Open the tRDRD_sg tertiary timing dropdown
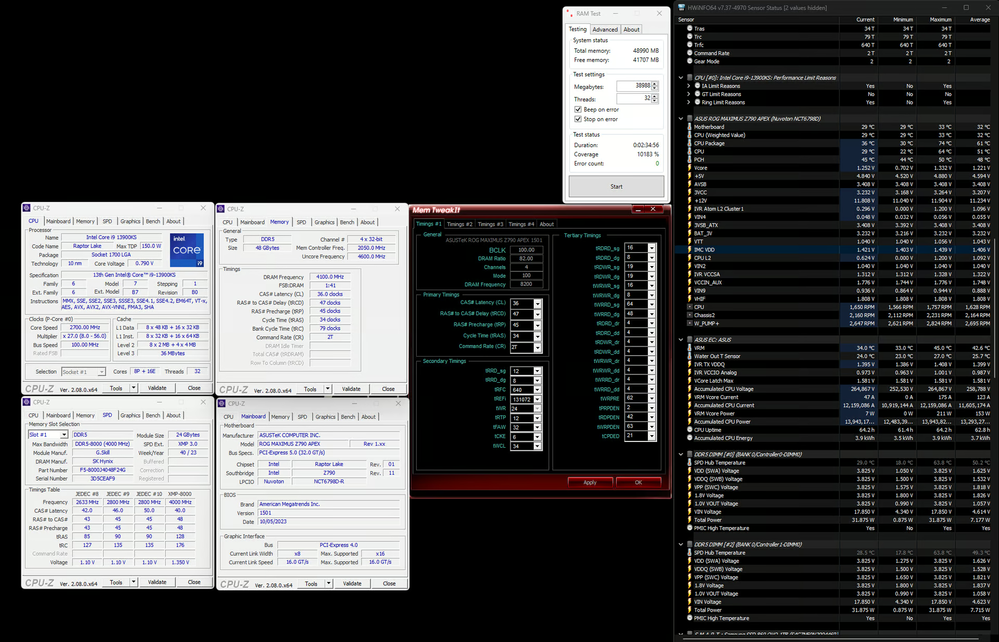999x642 pixels. [651, 248]
